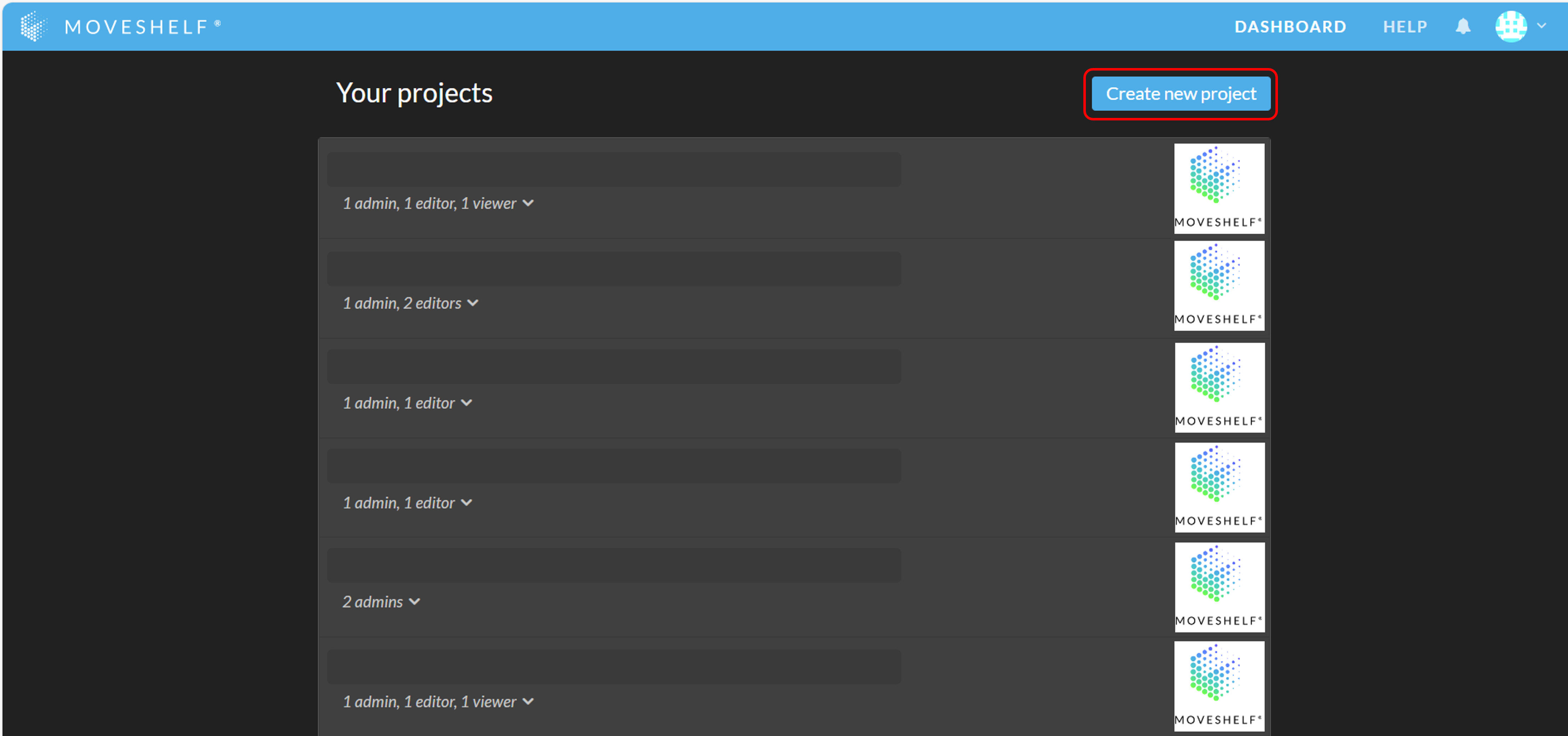Click the Moveshelf logo icon in header
This screenshot has width=1568, height=736.
[33, 26]
